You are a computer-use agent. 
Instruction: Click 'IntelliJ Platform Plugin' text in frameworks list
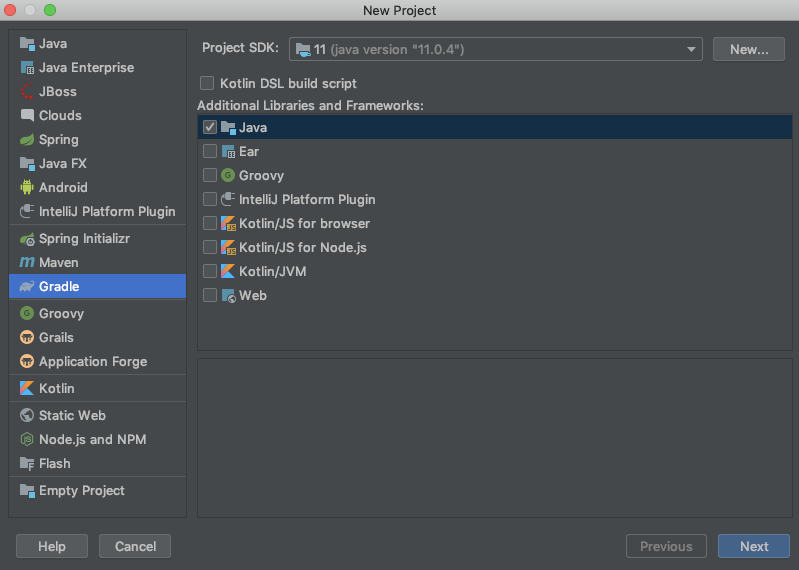(307, 199)
